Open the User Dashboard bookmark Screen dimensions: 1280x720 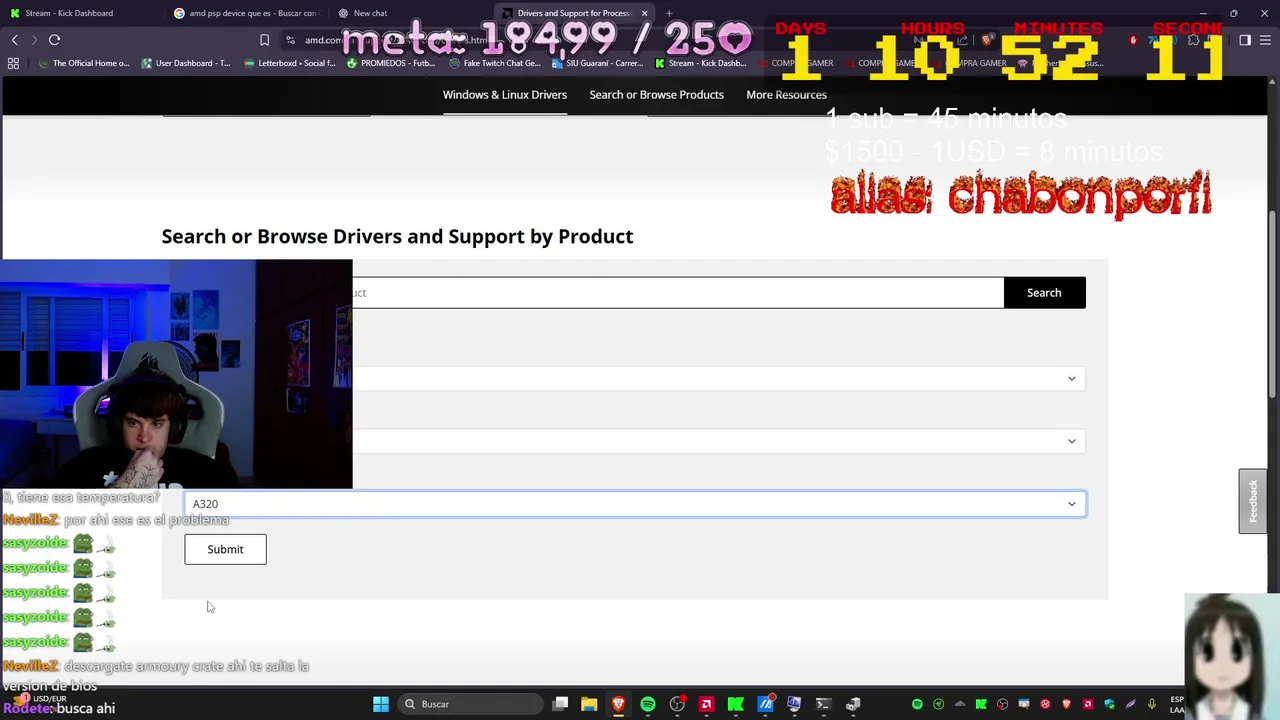tap(186, 63)
